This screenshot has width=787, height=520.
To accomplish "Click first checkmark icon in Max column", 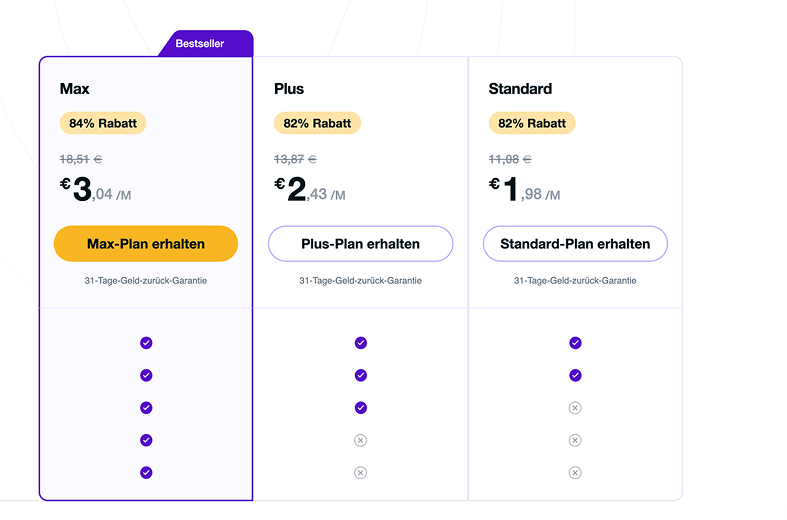I will [x=146, y=343].
